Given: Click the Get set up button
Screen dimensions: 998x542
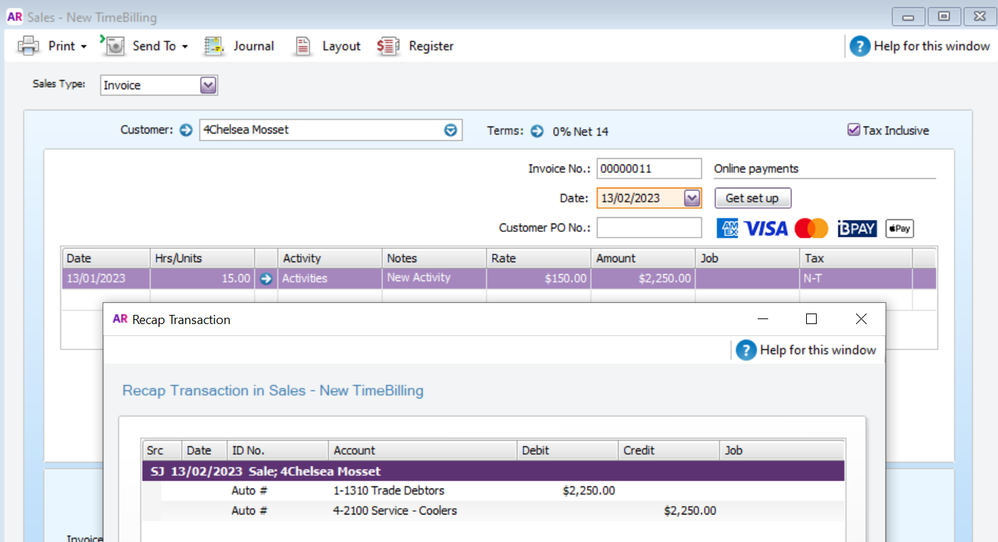Looking at the screenshot, I should 752,198.
